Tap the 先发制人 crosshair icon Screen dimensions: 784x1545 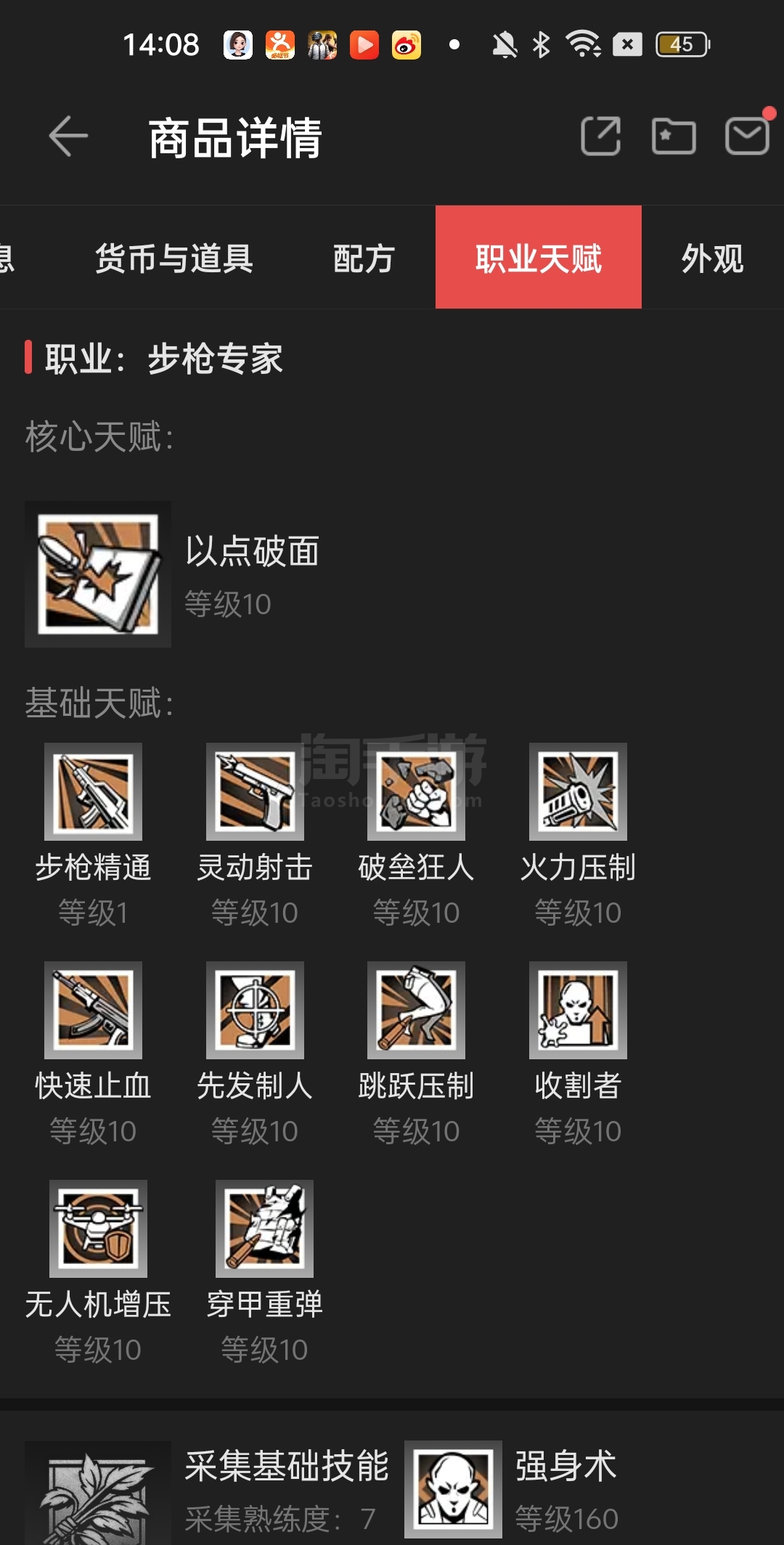pos(255,1010)
